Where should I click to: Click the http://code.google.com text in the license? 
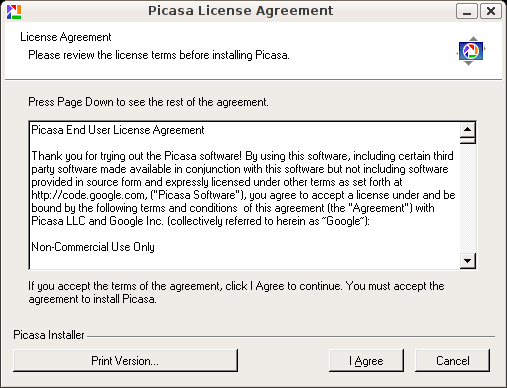click(89, 195)
